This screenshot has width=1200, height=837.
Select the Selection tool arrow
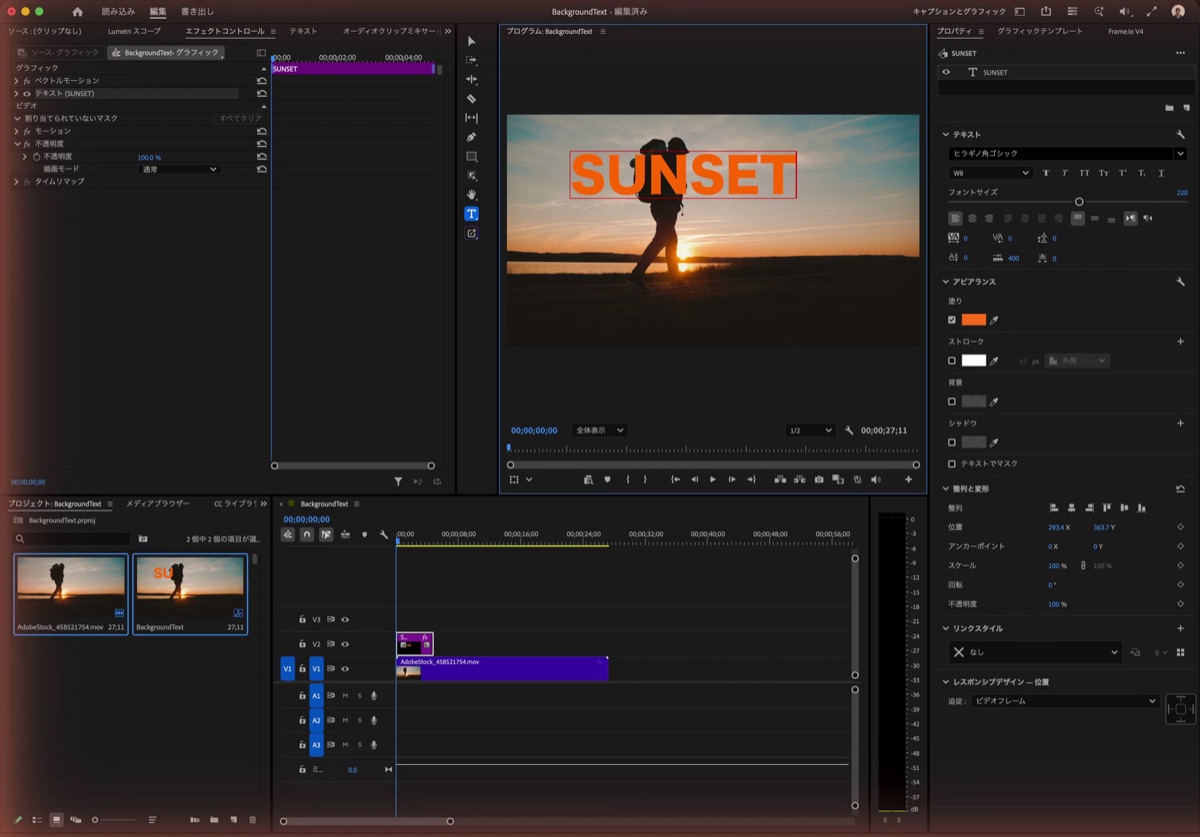pyautogui.click(x=471, y=41)
